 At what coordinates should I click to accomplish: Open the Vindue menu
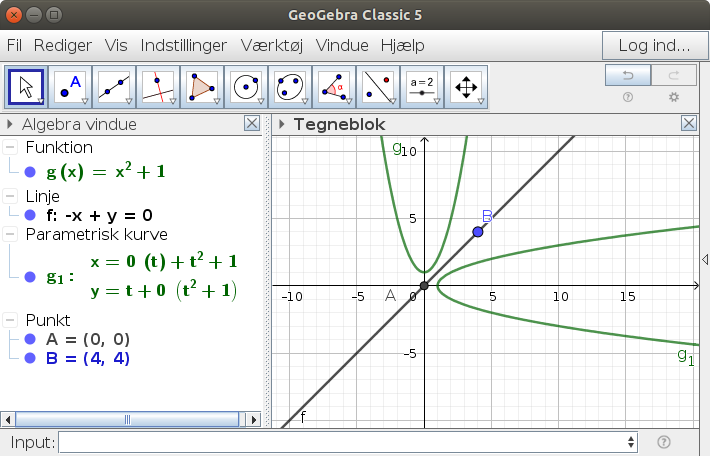(342, 45)
